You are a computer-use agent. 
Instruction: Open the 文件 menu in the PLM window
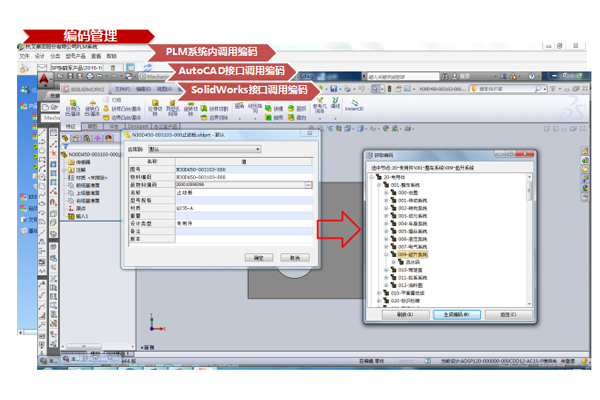(x=24, y=56)
